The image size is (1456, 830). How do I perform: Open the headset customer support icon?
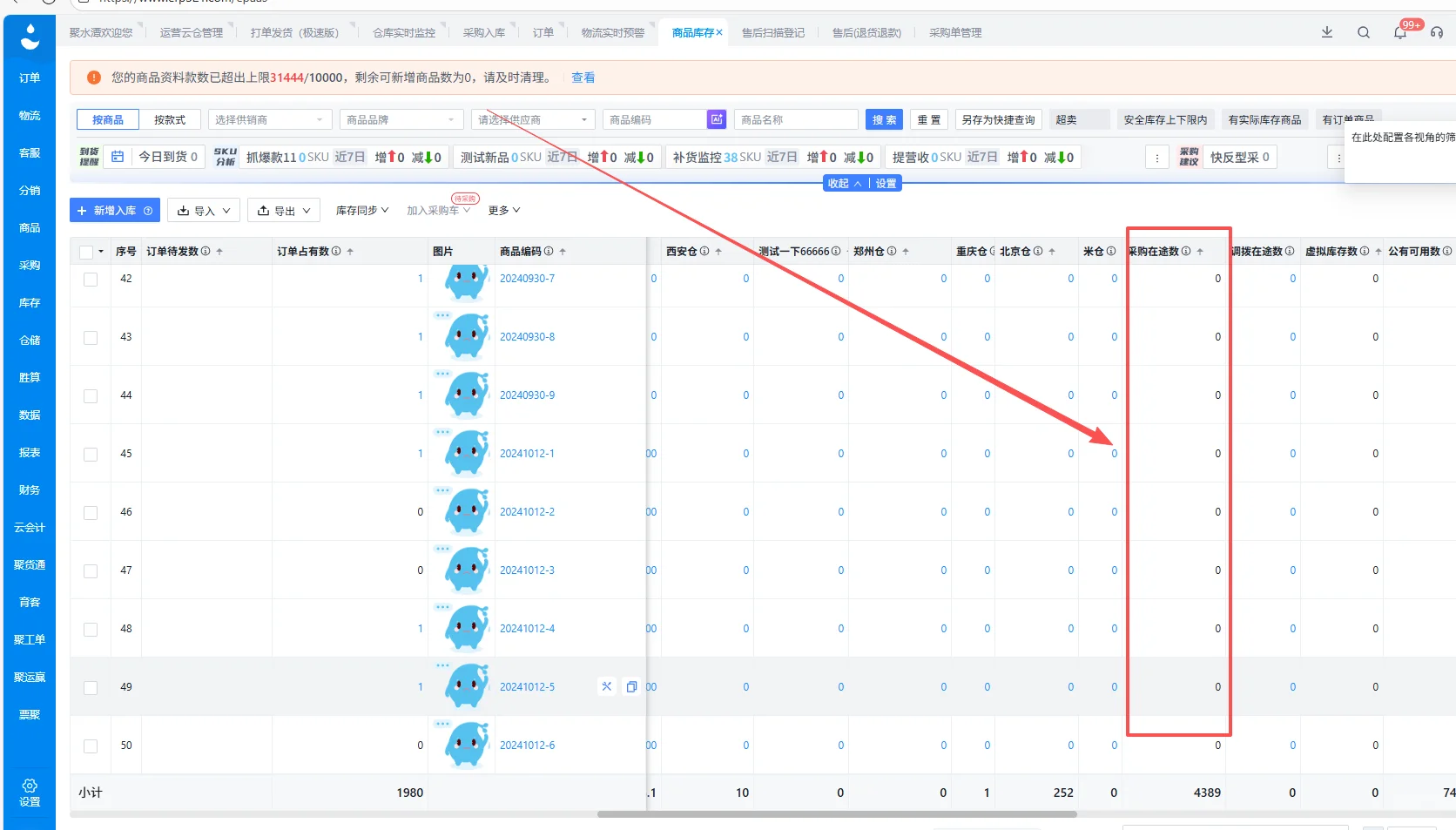pos(1437,32)
